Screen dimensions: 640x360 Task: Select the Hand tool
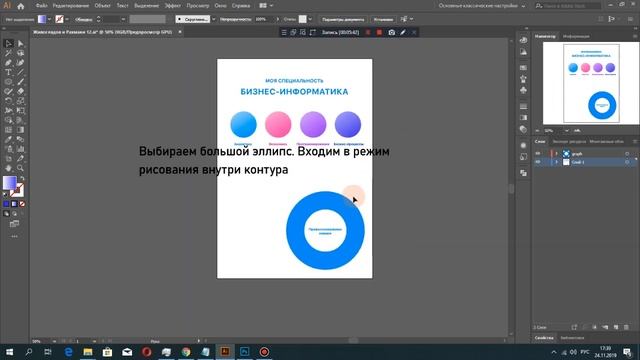8,168
